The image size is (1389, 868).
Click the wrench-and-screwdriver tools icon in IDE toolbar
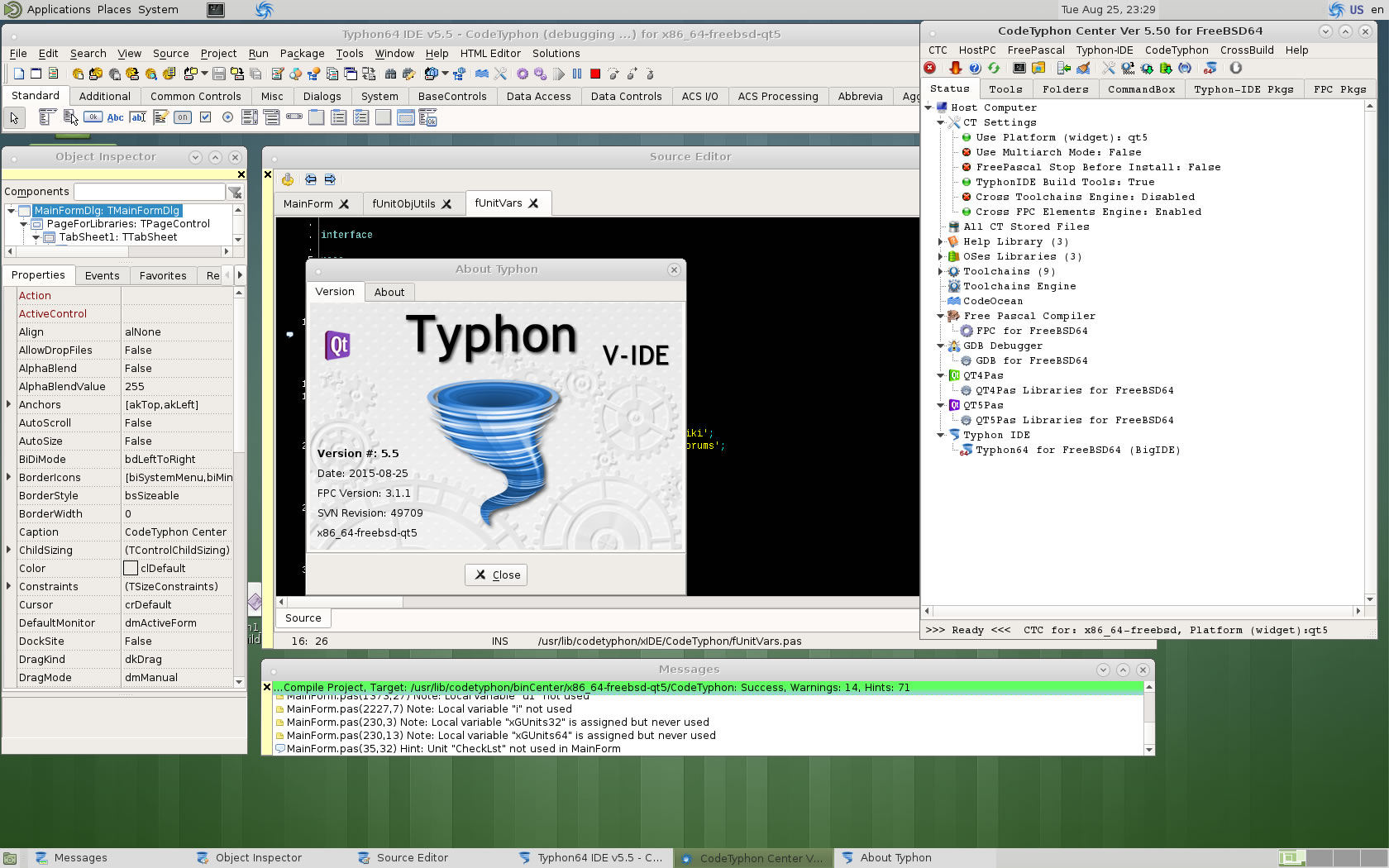(x=500, y=74)
